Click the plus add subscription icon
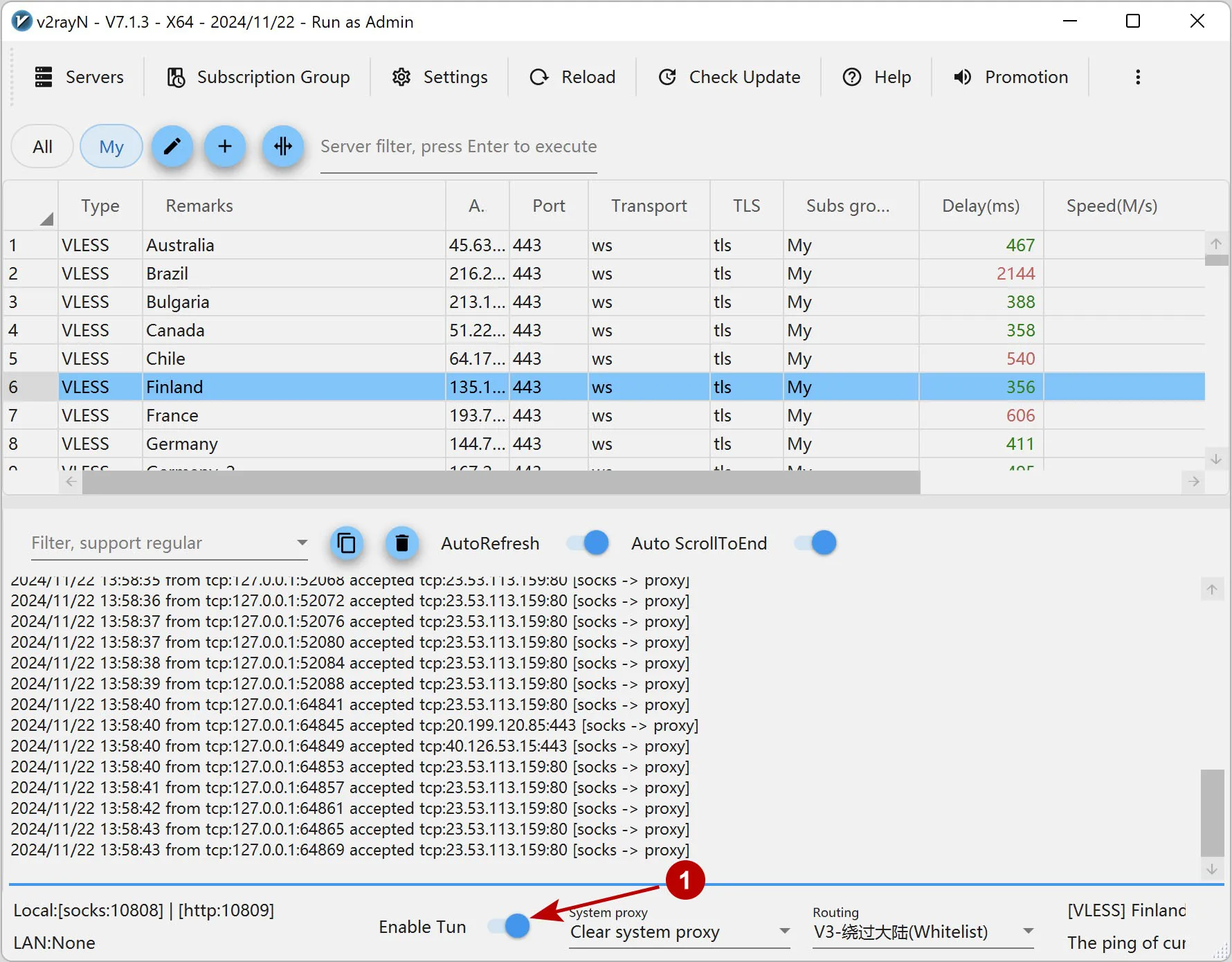Image resolution: width=1232 pixels, height=962 pixels. [x=225, y=146]
